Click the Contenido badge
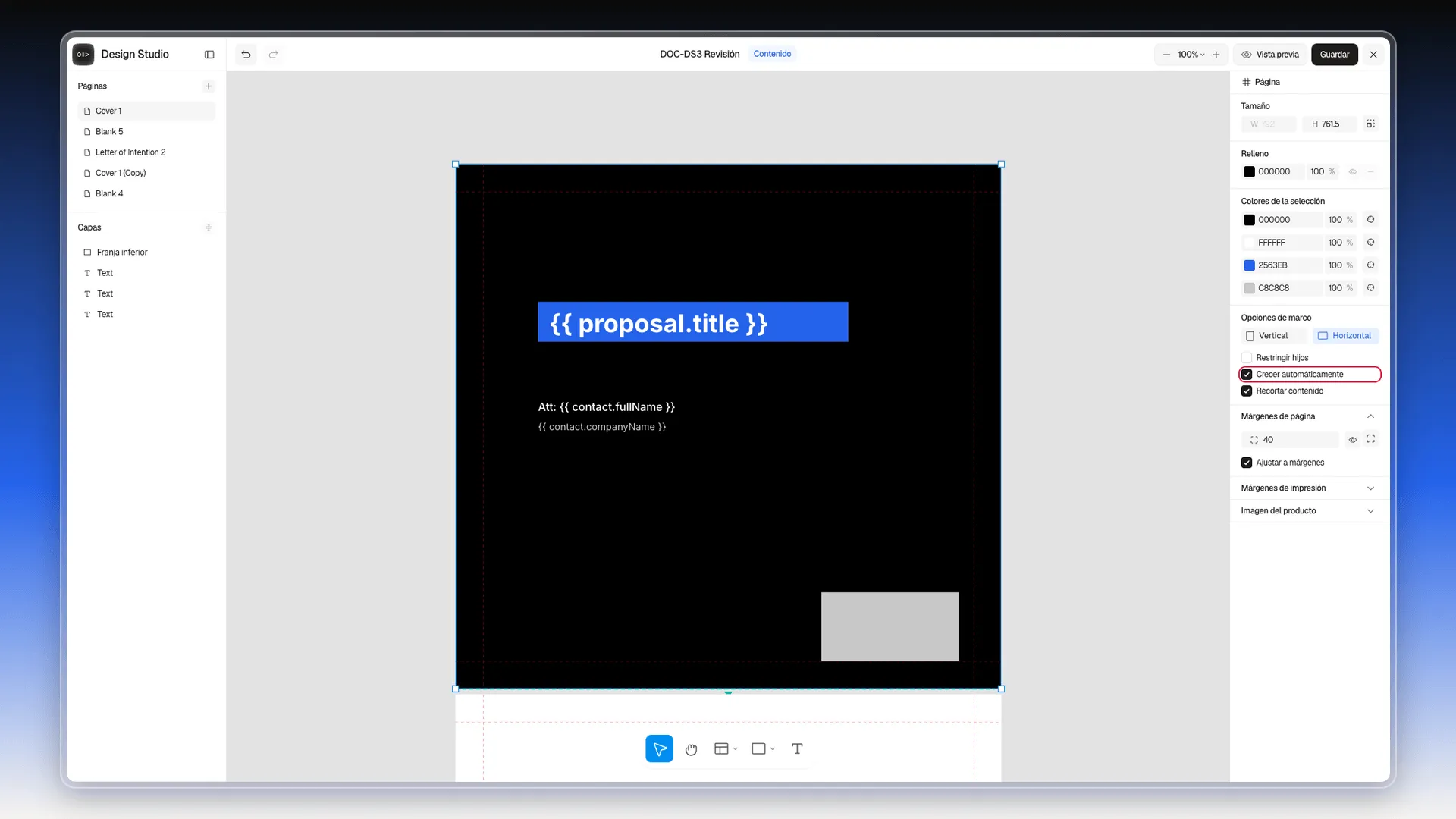 tap(772, 54)
